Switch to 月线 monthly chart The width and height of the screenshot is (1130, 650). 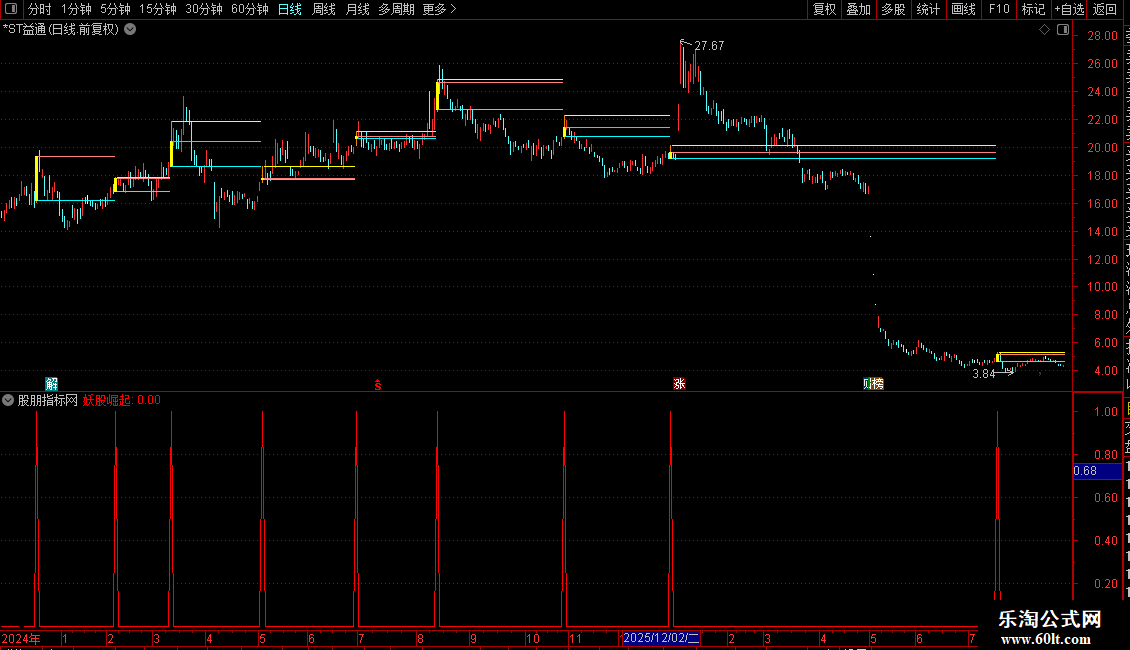point(357,9)
